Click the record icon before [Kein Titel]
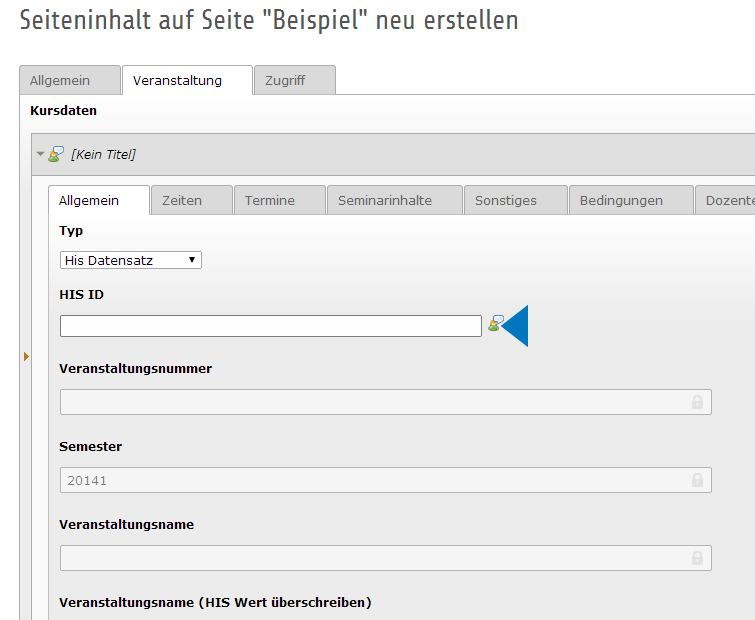The height and width of the screenshot is (620, 755). [56, 154]
